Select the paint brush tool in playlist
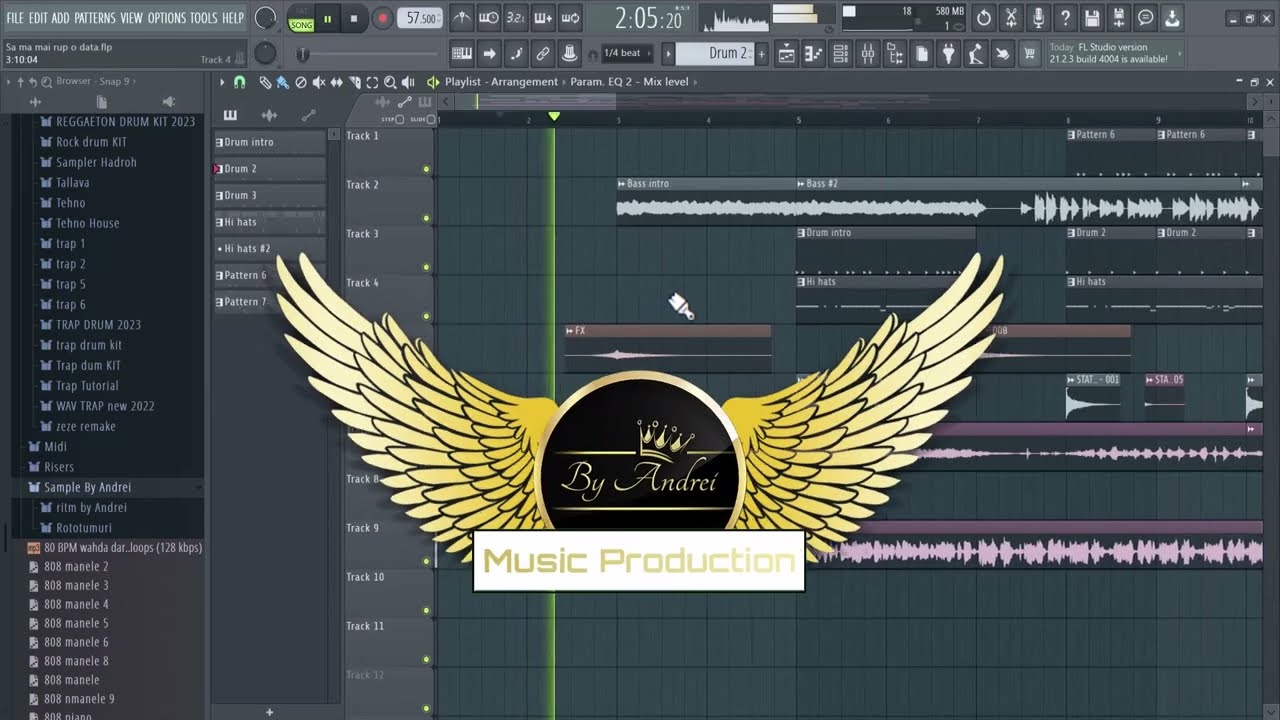The height and width of the screenshot is (720, 1280). point(283,82)
